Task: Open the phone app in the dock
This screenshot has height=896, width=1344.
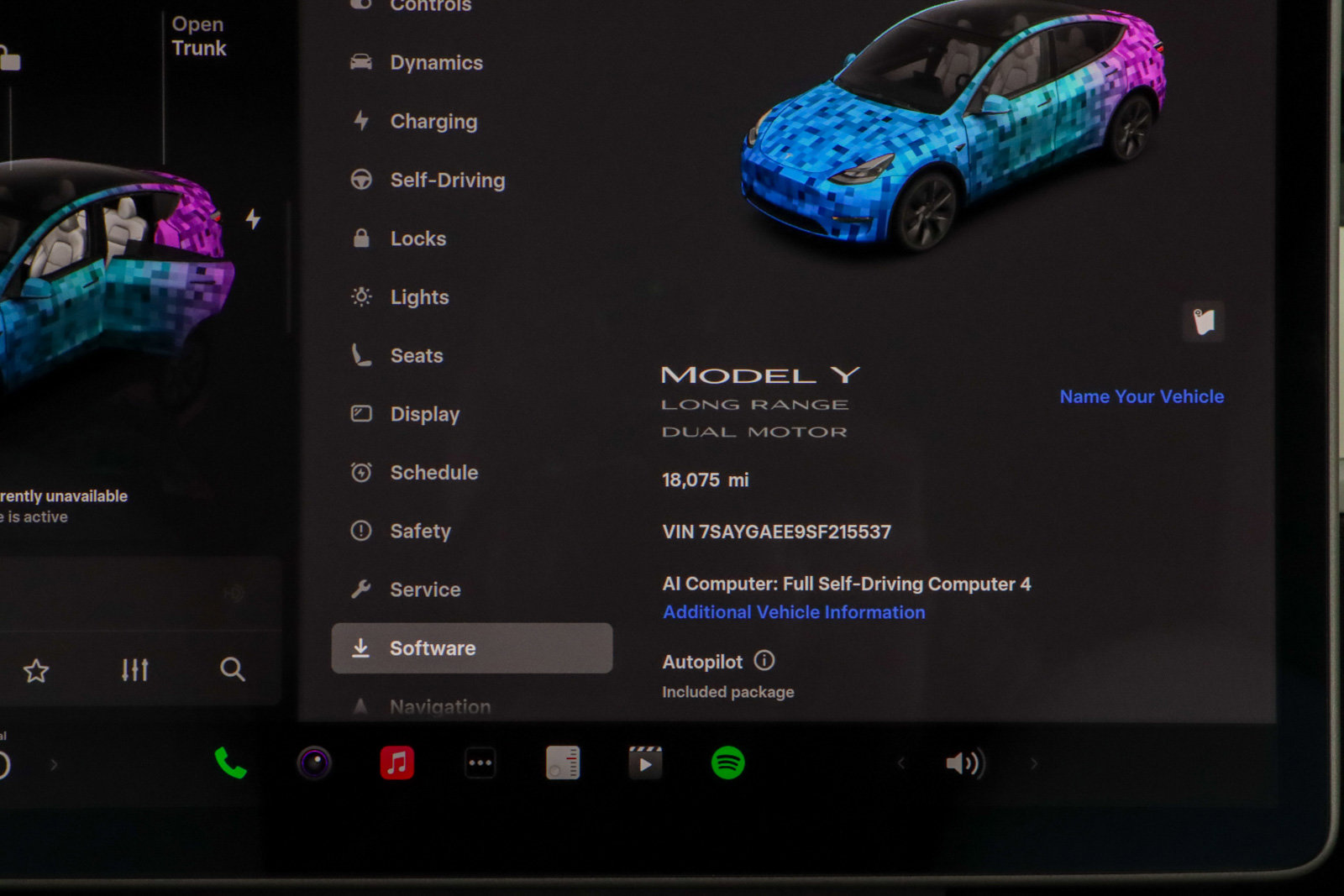Action: click(228, 764)
